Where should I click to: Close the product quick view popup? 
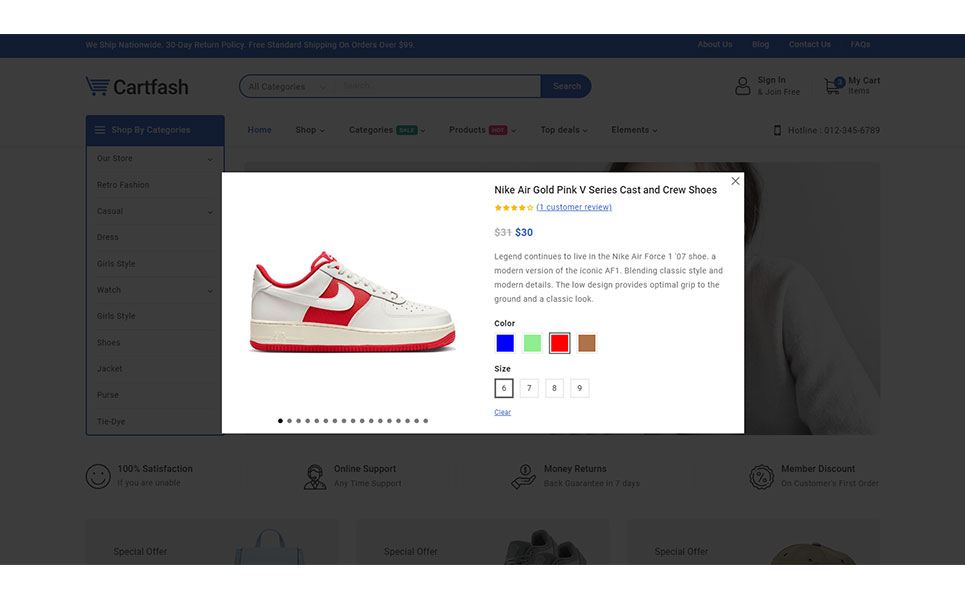735,181
